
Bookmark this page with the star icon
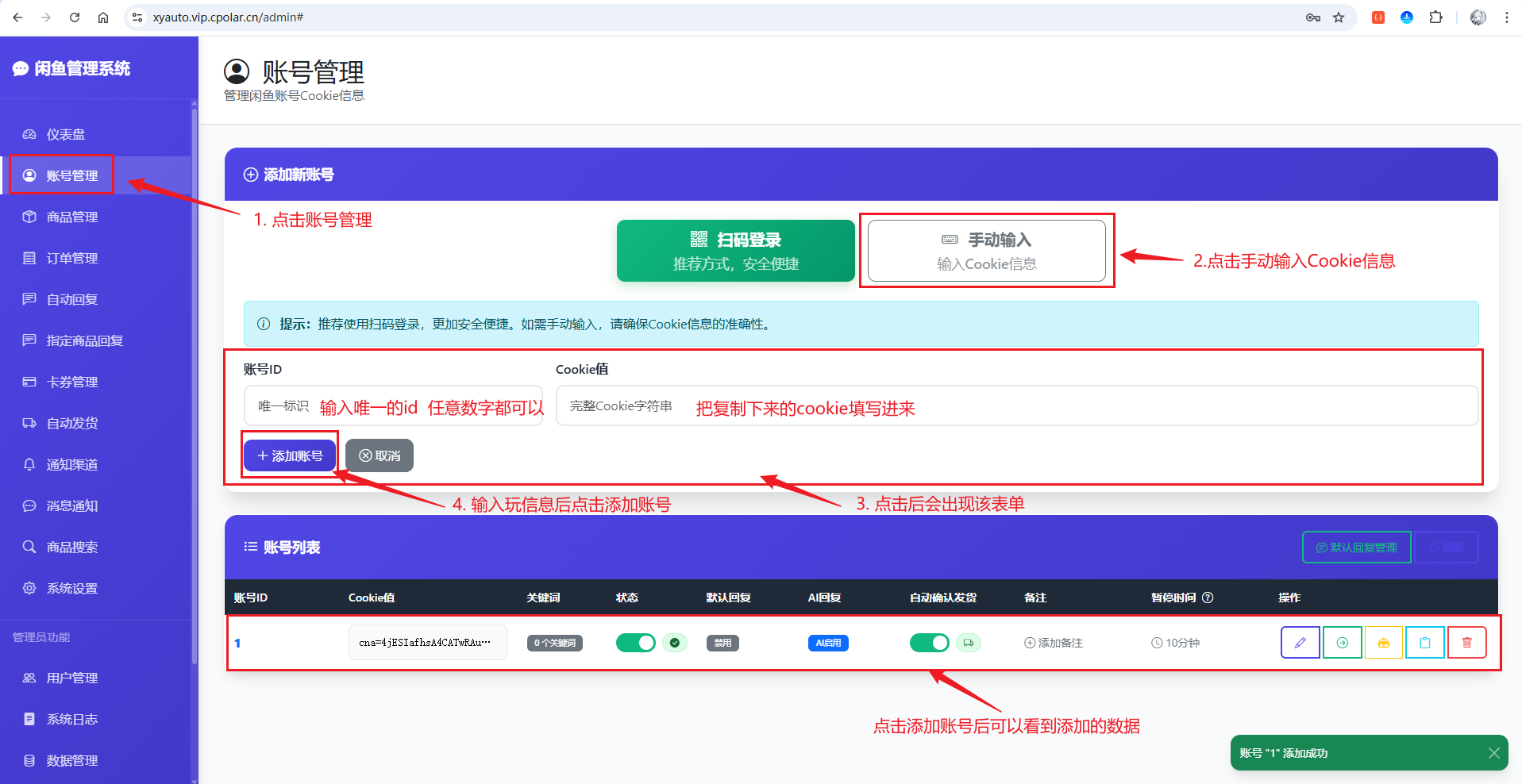click(x=1339, y=17)
